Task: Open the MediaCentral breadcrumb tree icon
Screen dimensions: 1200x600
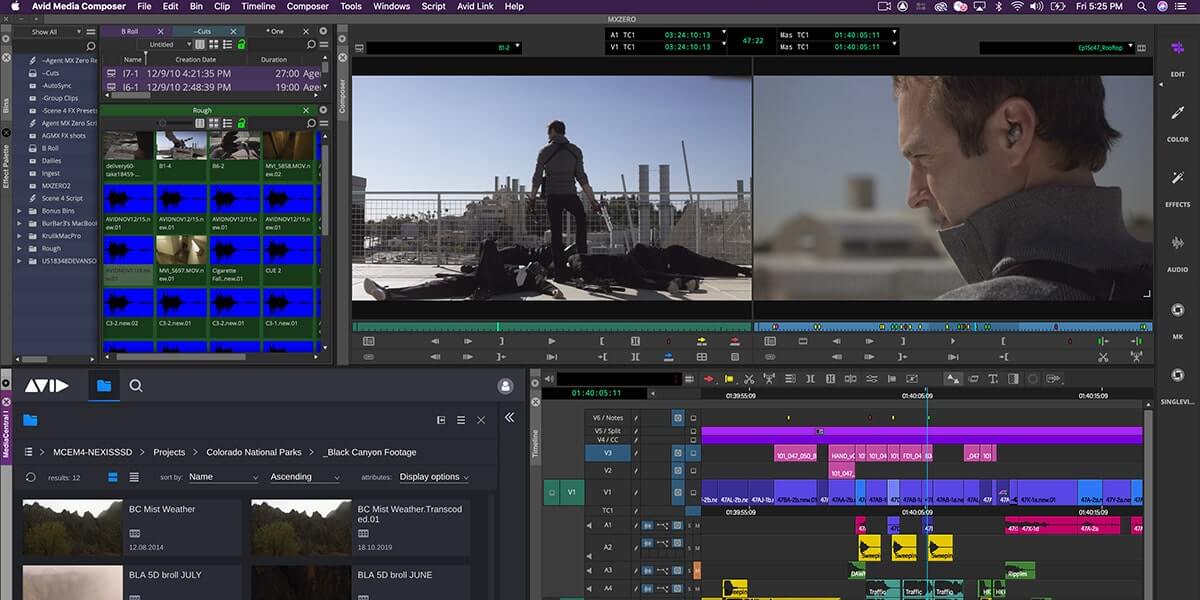Action: (x=29, y=452)
